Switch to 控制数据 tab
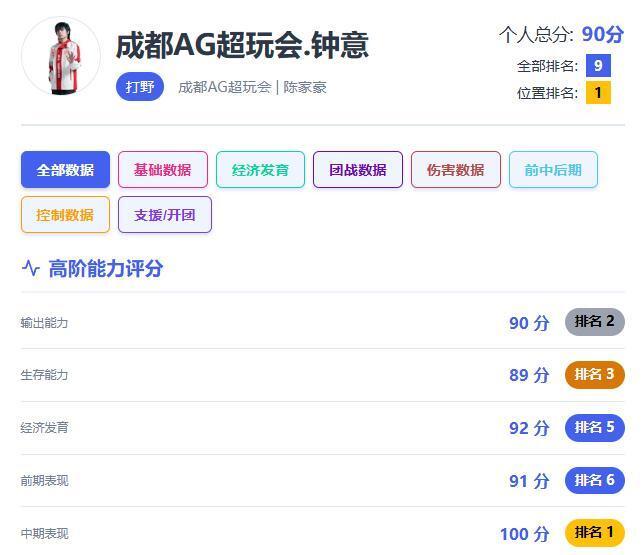 tap(65, 215)
